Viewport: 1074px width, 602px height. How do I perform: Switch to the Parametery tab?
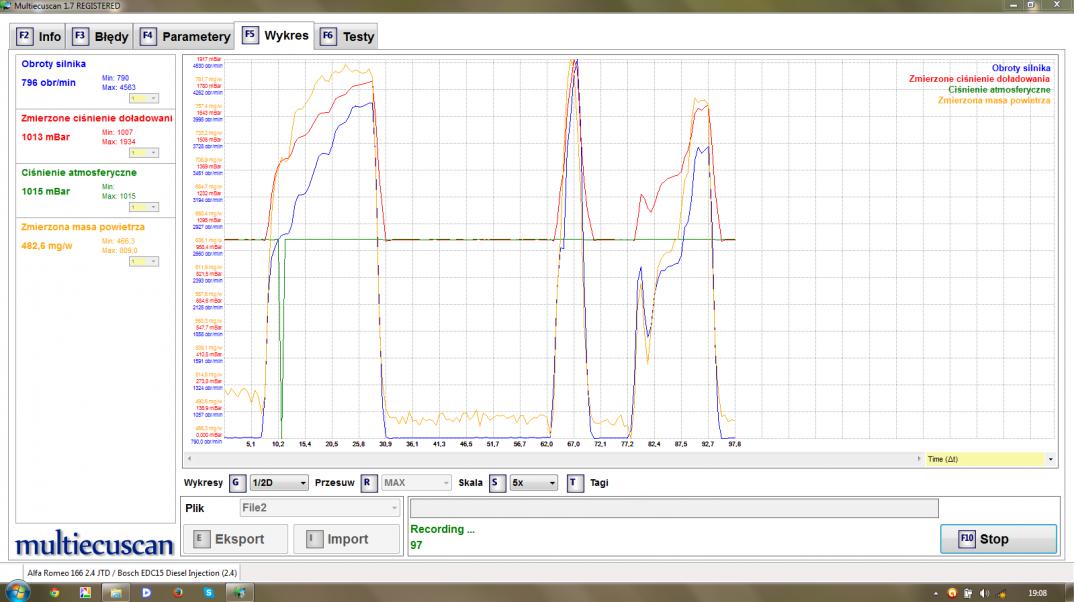tap(186, 37)
